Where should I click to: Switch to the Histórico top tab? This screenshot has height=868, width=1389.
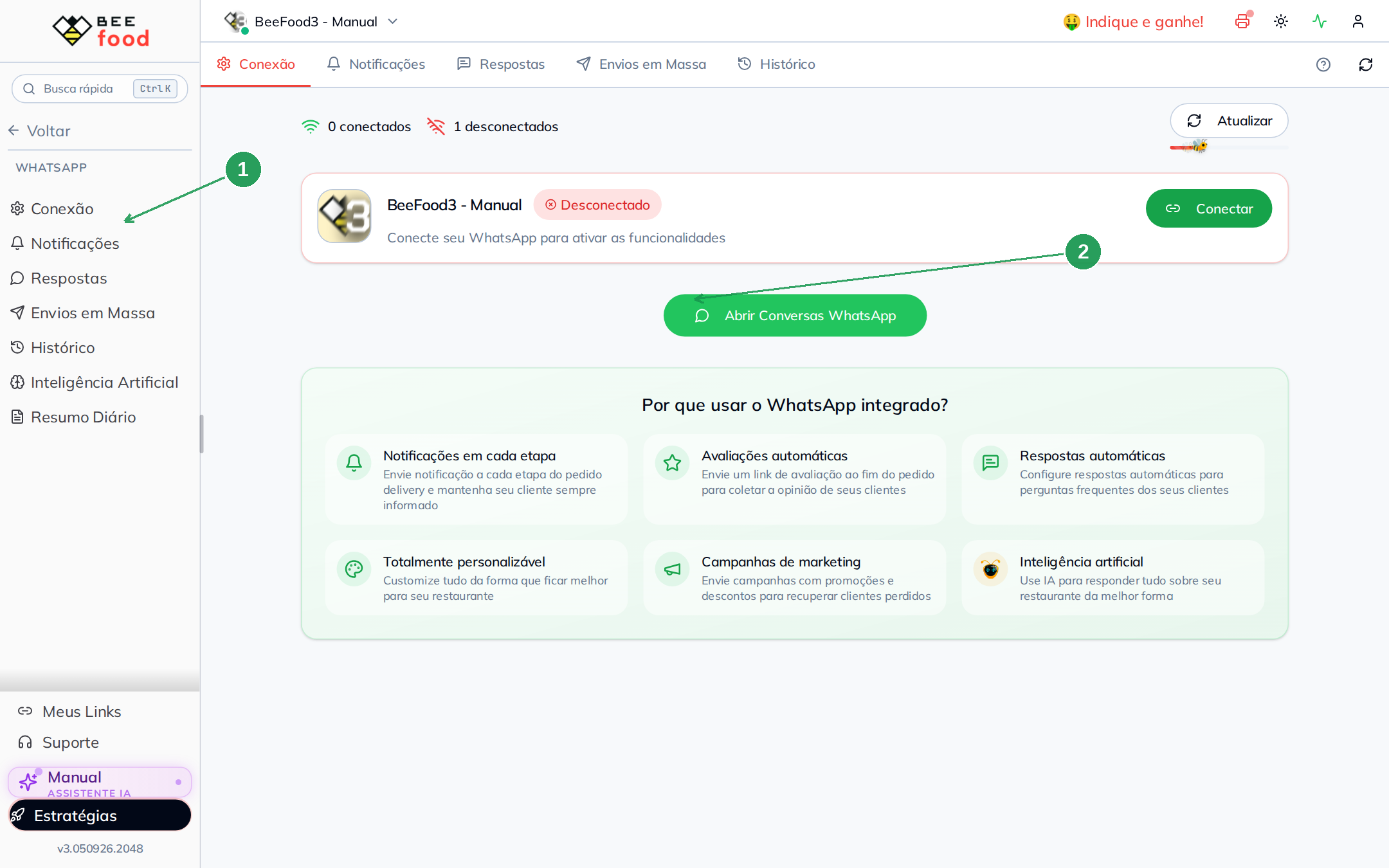click(x=777, y=64)
